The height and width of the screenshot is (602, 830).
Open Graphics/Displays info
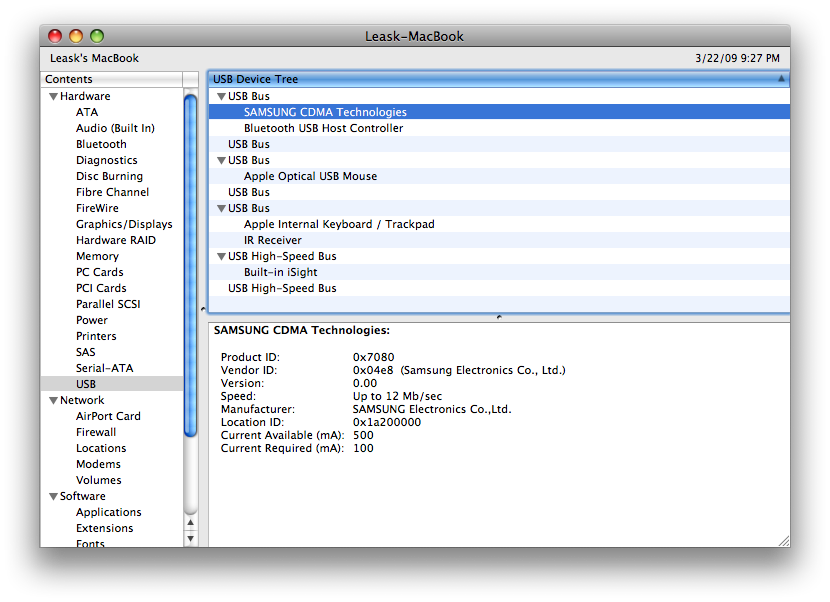pyautogui.click(x=124, y=224)
